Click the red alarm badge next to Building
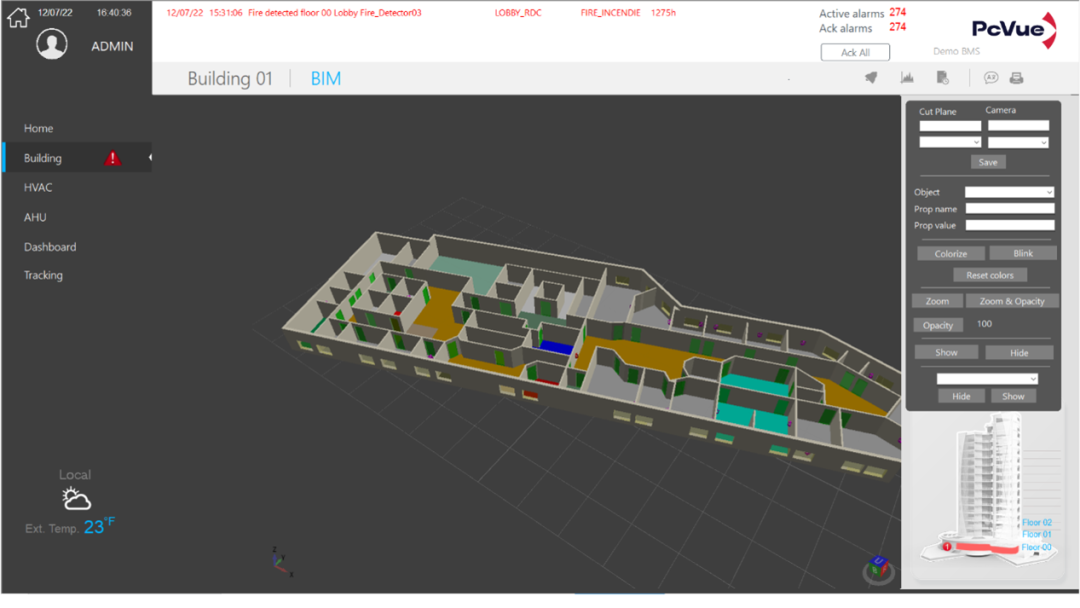 (112, 157)
